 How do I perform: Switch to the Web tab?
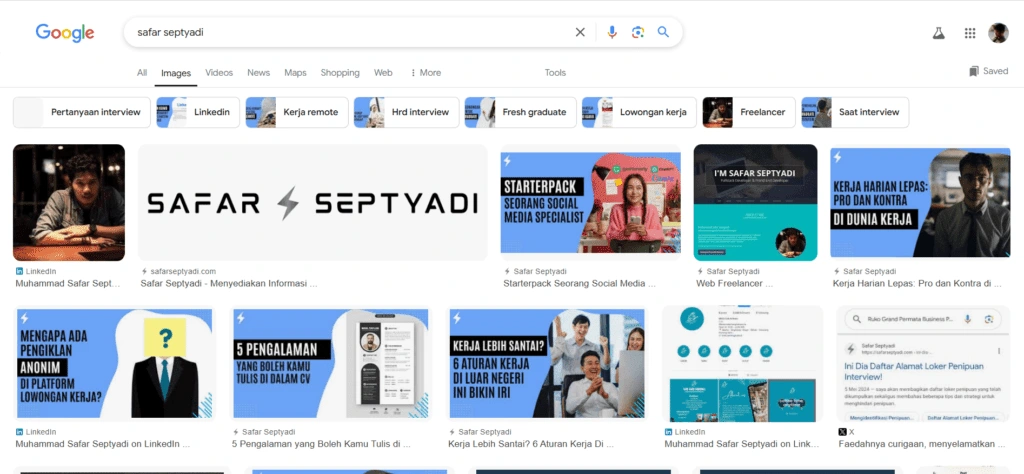[x=383, y=72]
